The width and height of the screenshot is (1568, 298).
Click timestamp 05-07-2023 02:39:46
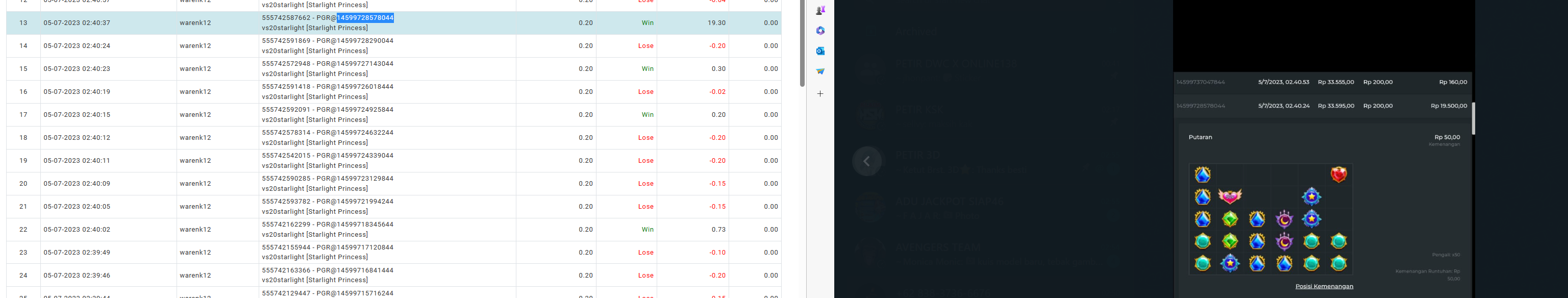point(77,276)
